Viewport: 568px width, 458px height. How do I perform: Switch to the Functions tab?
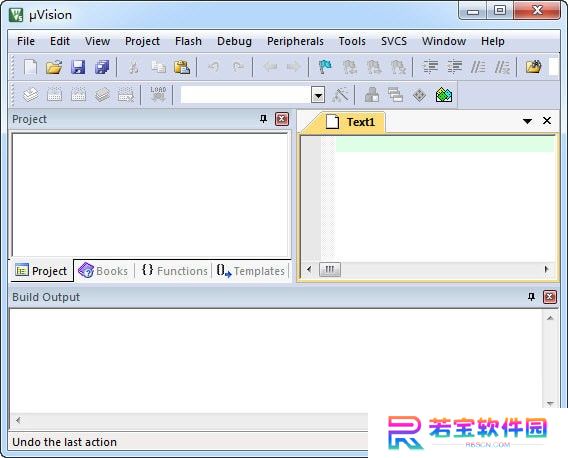[175, 271]
